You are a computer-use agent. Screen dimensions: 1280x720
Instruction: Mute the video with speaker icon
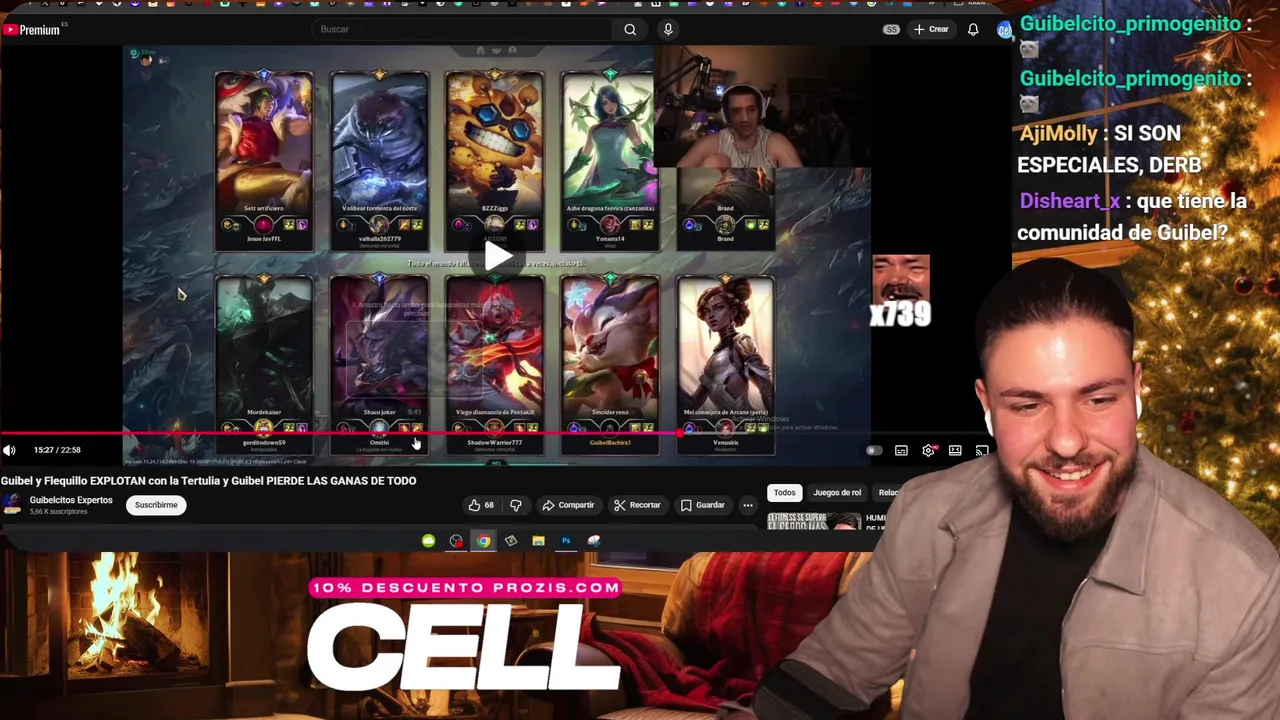[x=10, y=450]
